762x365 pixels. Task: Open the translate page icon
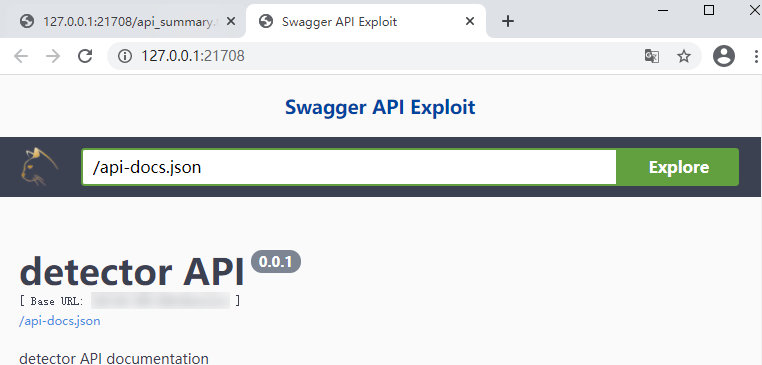tap(652, 56)
